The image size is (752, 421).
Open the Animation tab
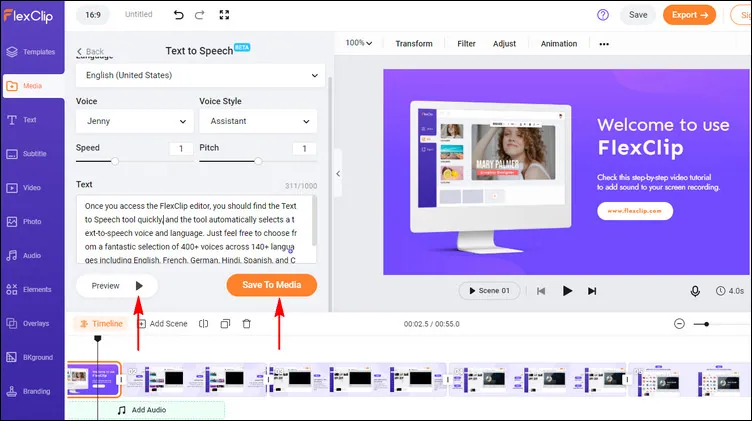click(559, 44)
